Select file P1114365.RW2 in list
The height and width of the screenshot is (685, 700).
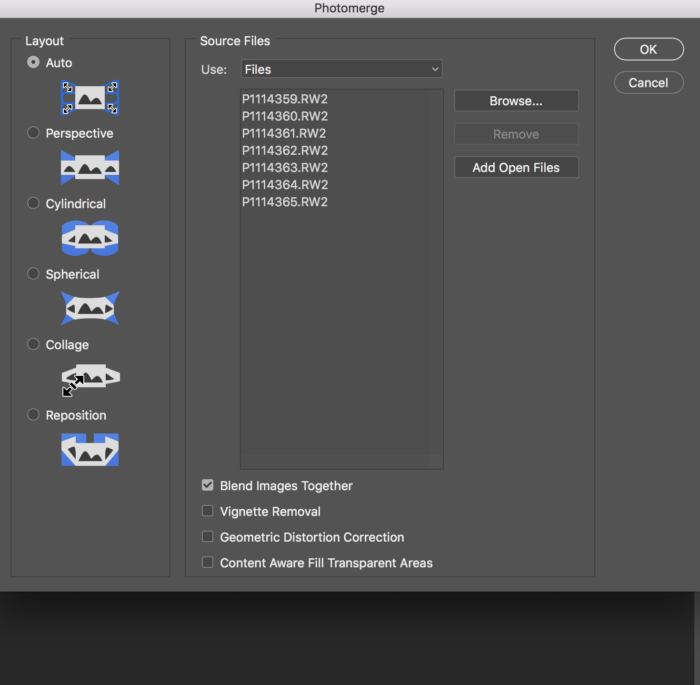285,202
